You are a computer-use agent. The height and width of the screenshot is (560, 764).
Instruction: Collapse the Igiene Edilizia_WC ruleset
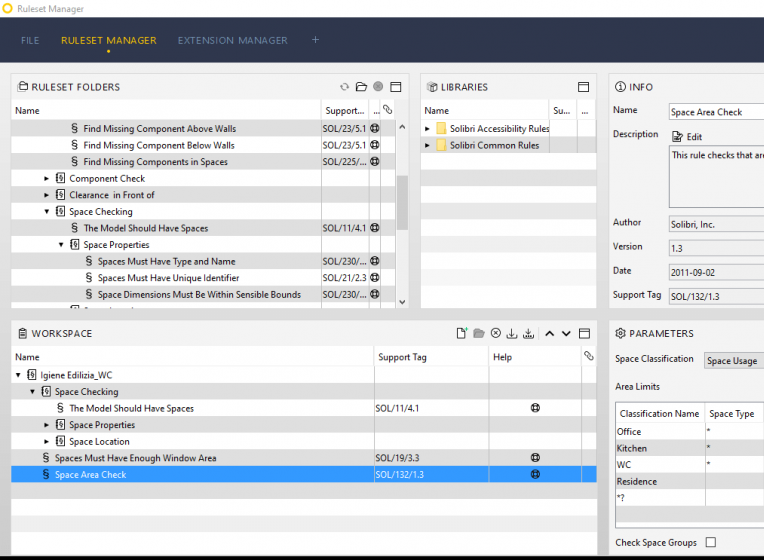(x=18, y=375)
